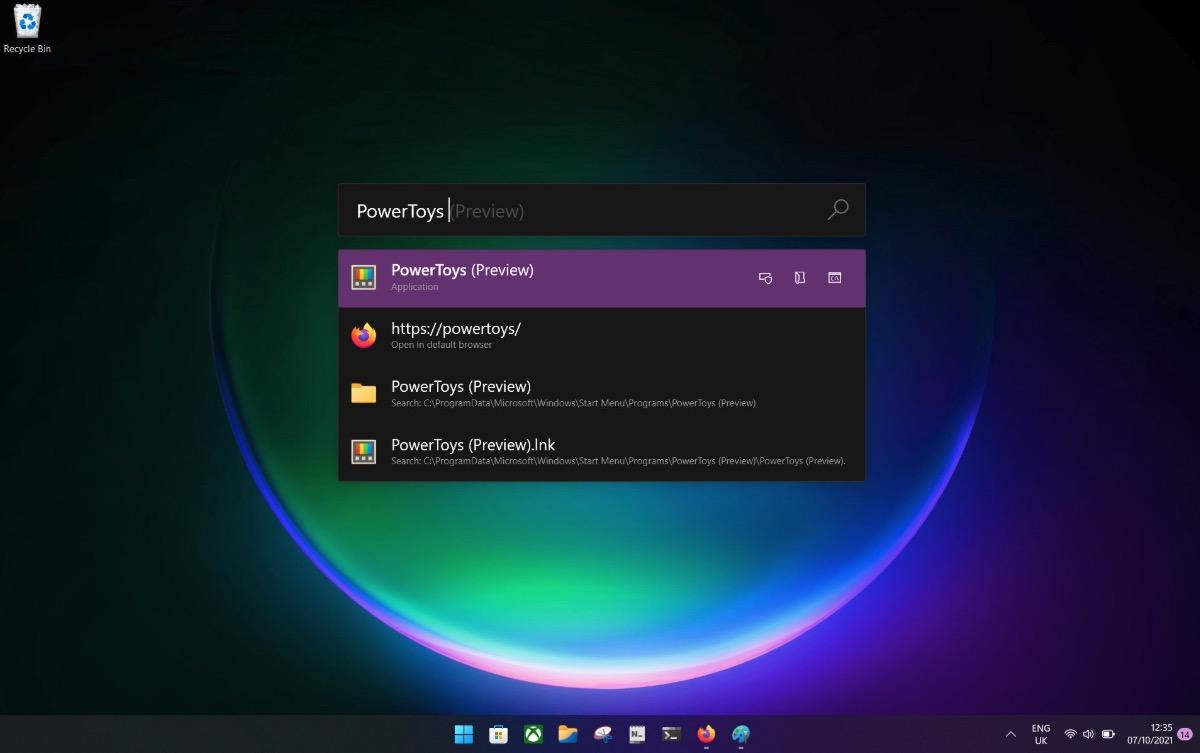Select the PowerToys (Preview) folder result

coord(601,394)
